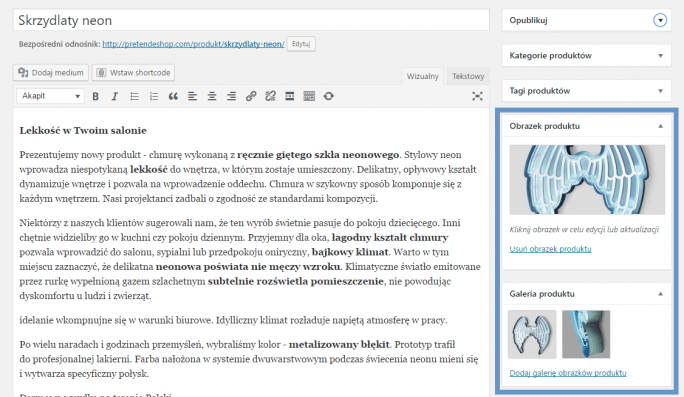Expand the Tagi produktów panel
Viewport: 684px width, 397px height.
[x=660, y=91]
